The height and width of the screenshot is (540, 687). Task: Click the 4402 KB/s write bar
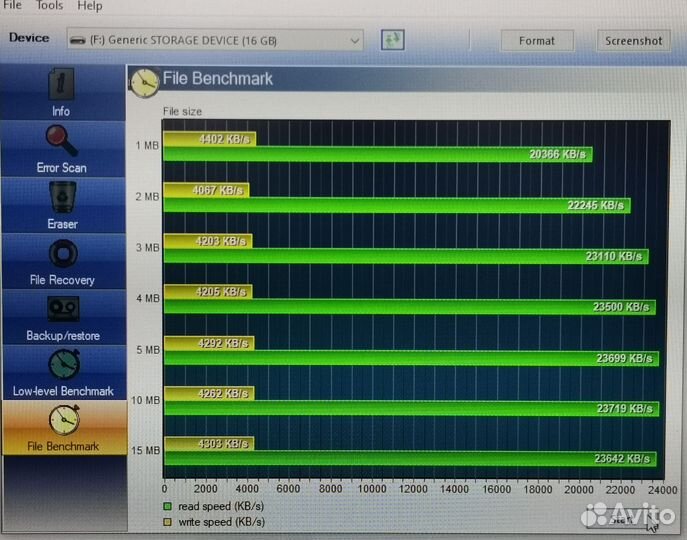click(x=209, y=139)
